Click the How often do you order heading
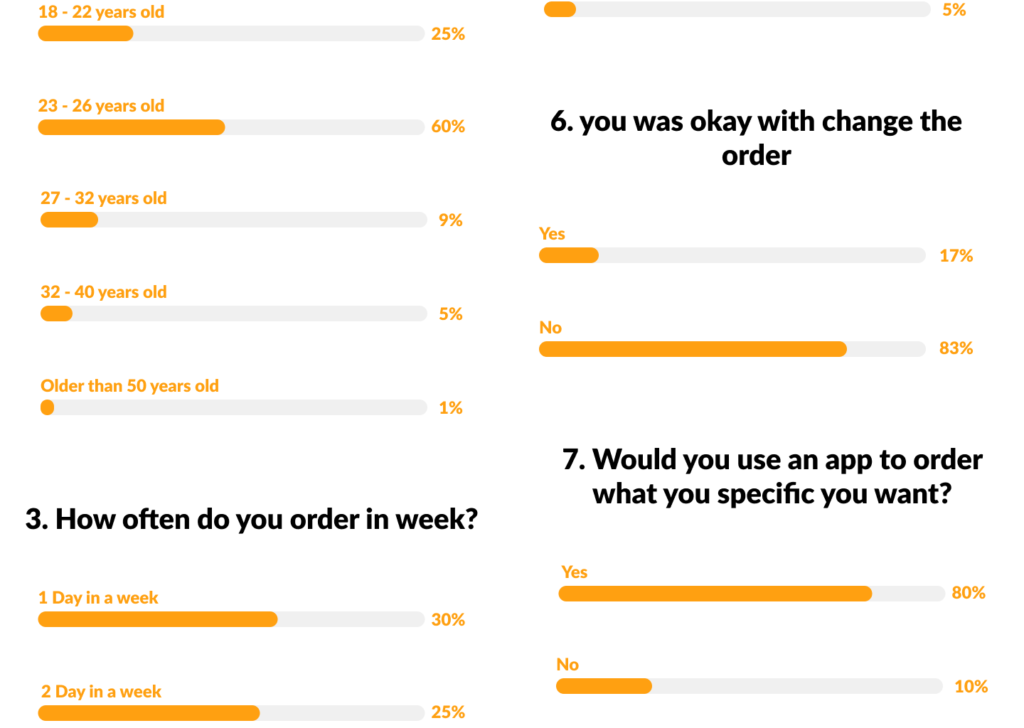The image size is (1024, 728). coord(250,519)
